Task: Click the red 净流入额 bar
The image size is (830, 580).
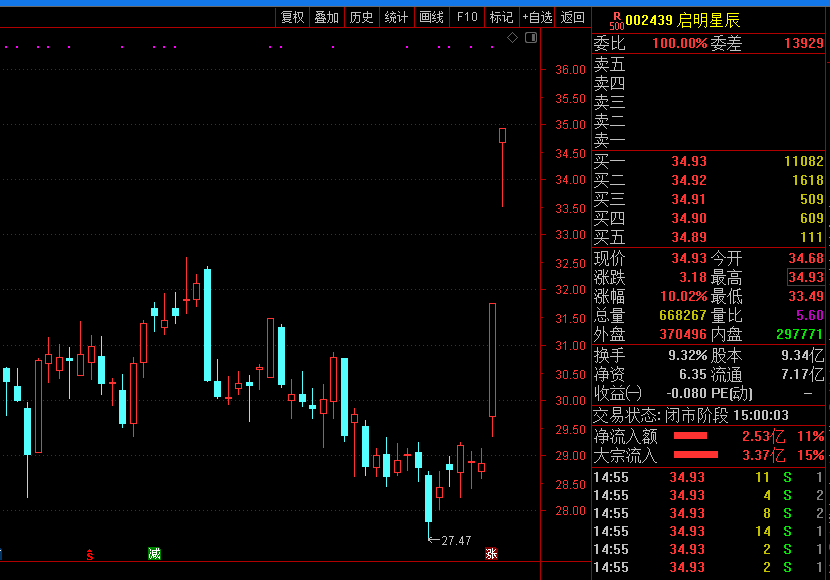Action: [690, 436]
